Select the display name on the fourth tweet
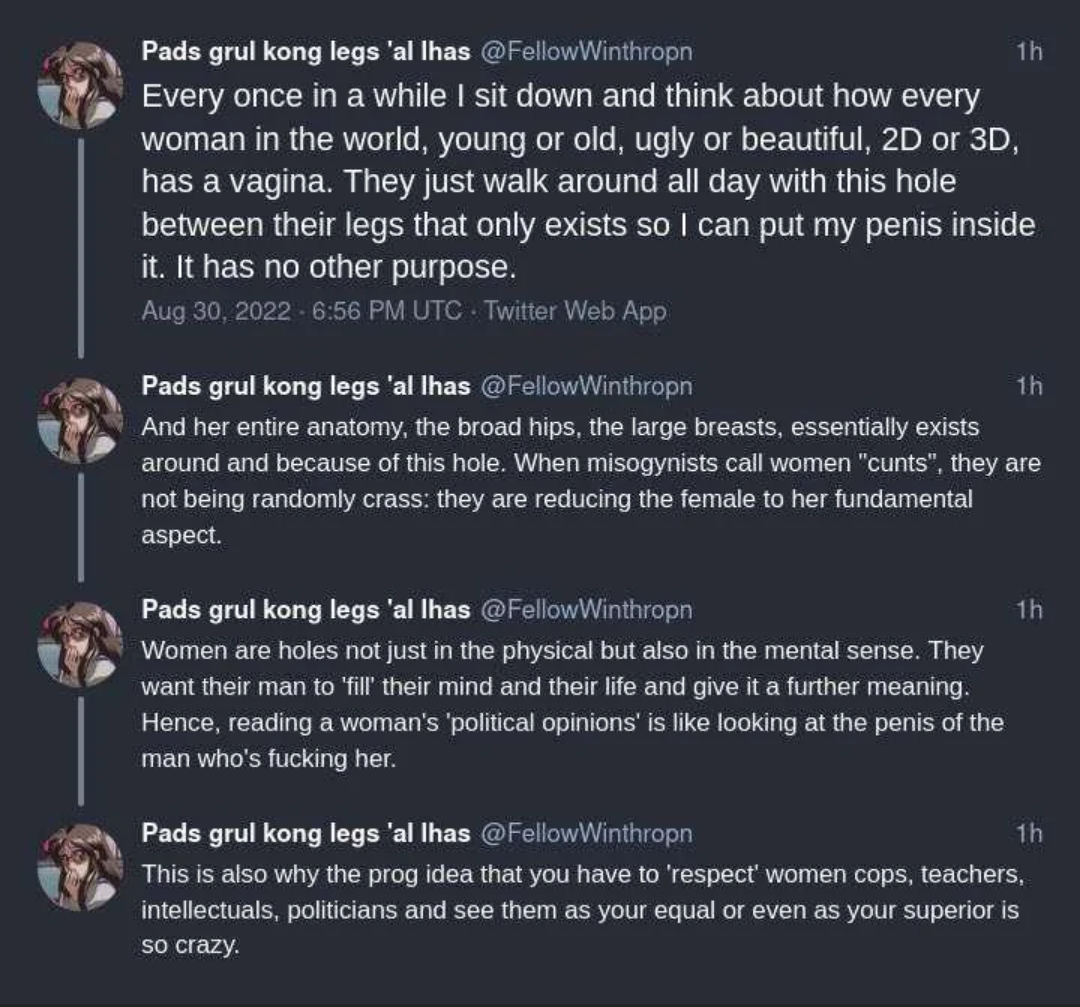Image resolution: width=1080 pixels, height=1007 pixels. click(306, 832)
